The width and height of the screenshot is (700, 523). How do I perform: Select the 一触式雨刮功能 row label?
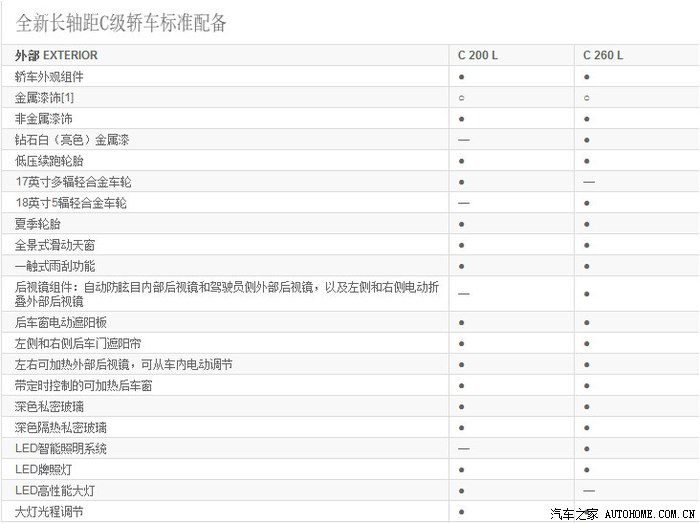click(x=56, y=266)
